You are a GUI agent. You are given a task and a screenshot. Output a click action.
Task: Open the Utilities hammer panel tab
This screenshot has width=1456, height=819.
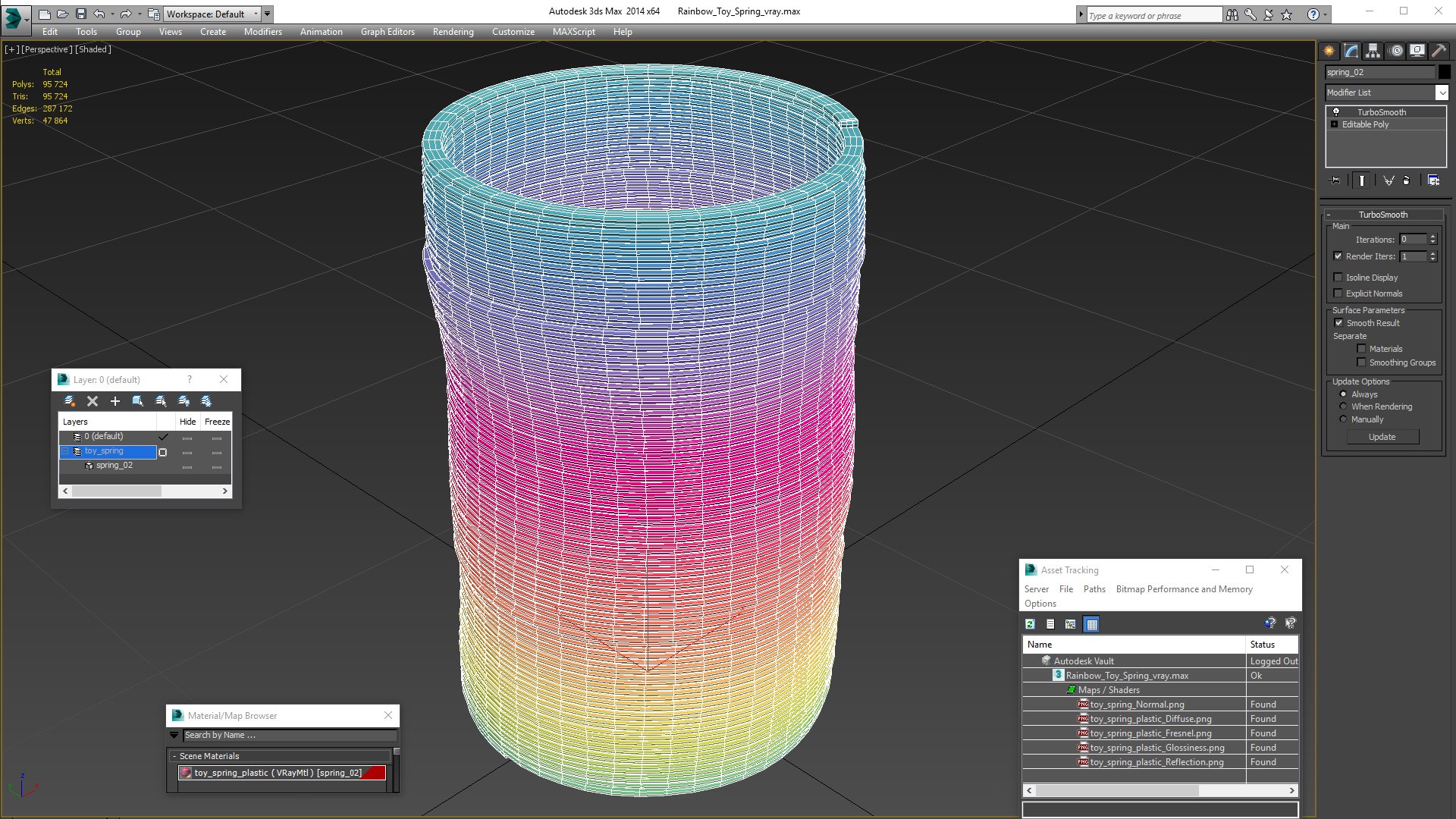(x=1439, y=51)
